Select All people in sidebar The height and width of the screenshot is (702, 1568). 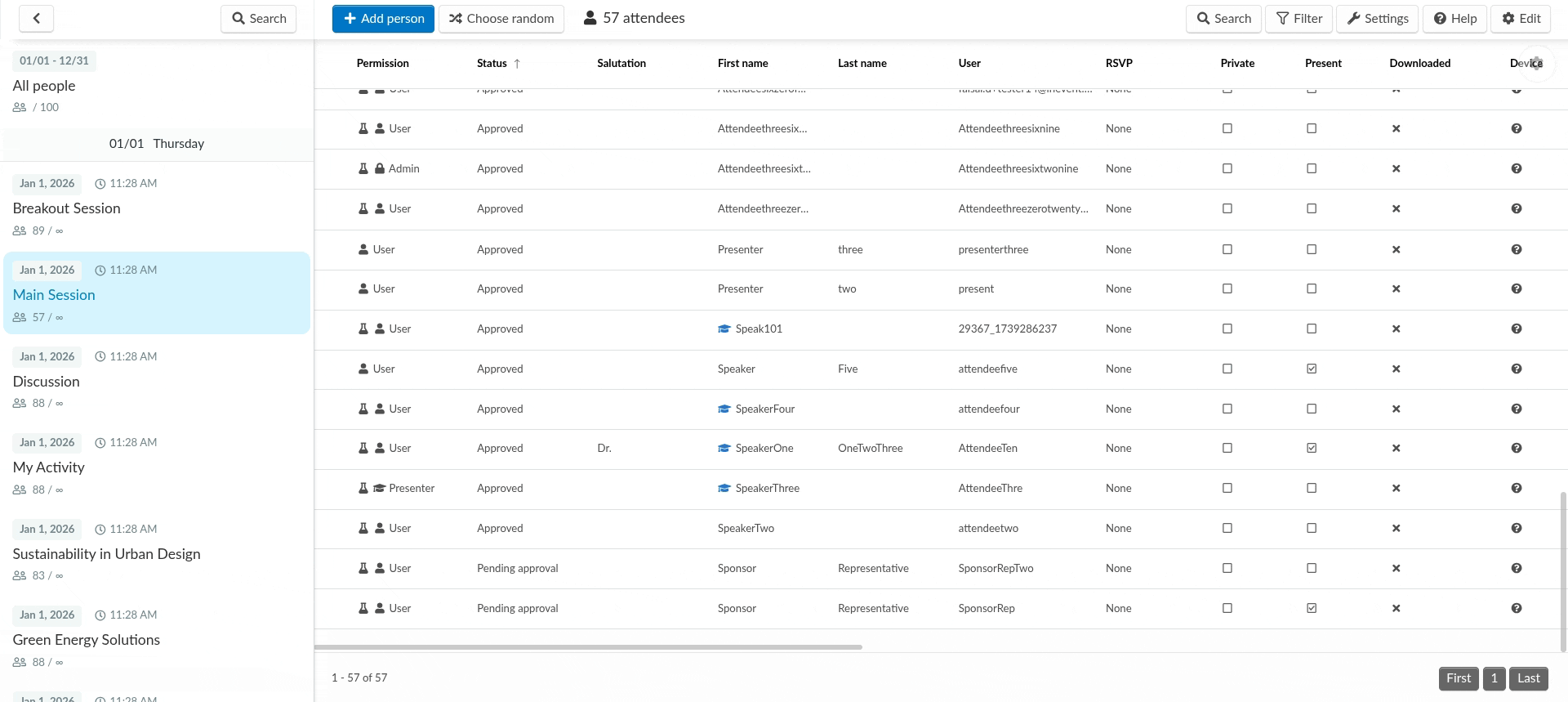point(44,86)
